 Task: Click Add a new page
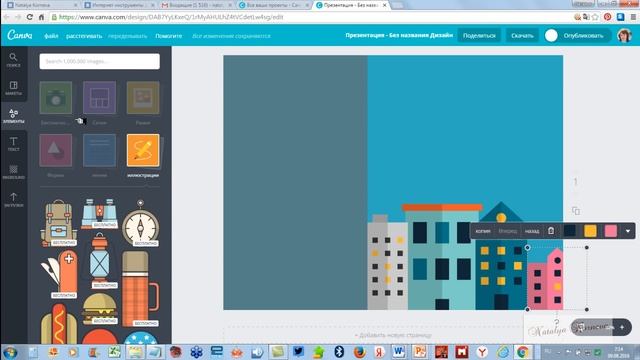pos(393,335)
